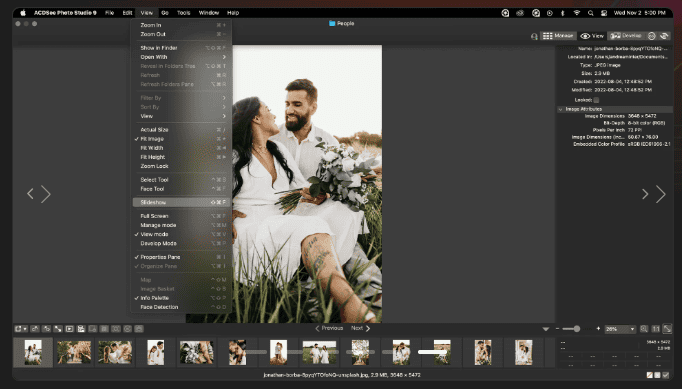Toggle the Locked checkbox
Viewport: 682px width, 389px height.
coord(596,100)
